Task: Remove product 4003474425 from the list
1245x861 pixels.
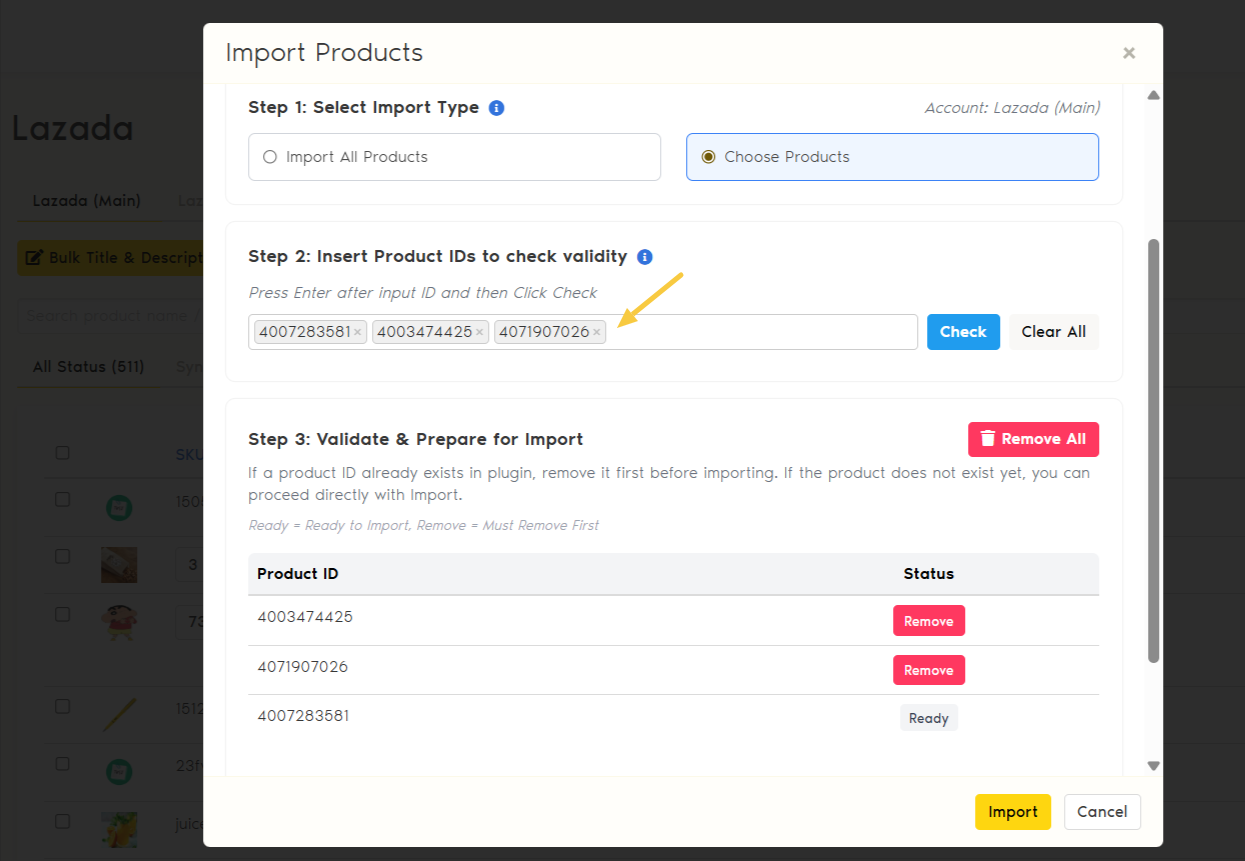Action: pyautogui.click(x=928, y=621)
